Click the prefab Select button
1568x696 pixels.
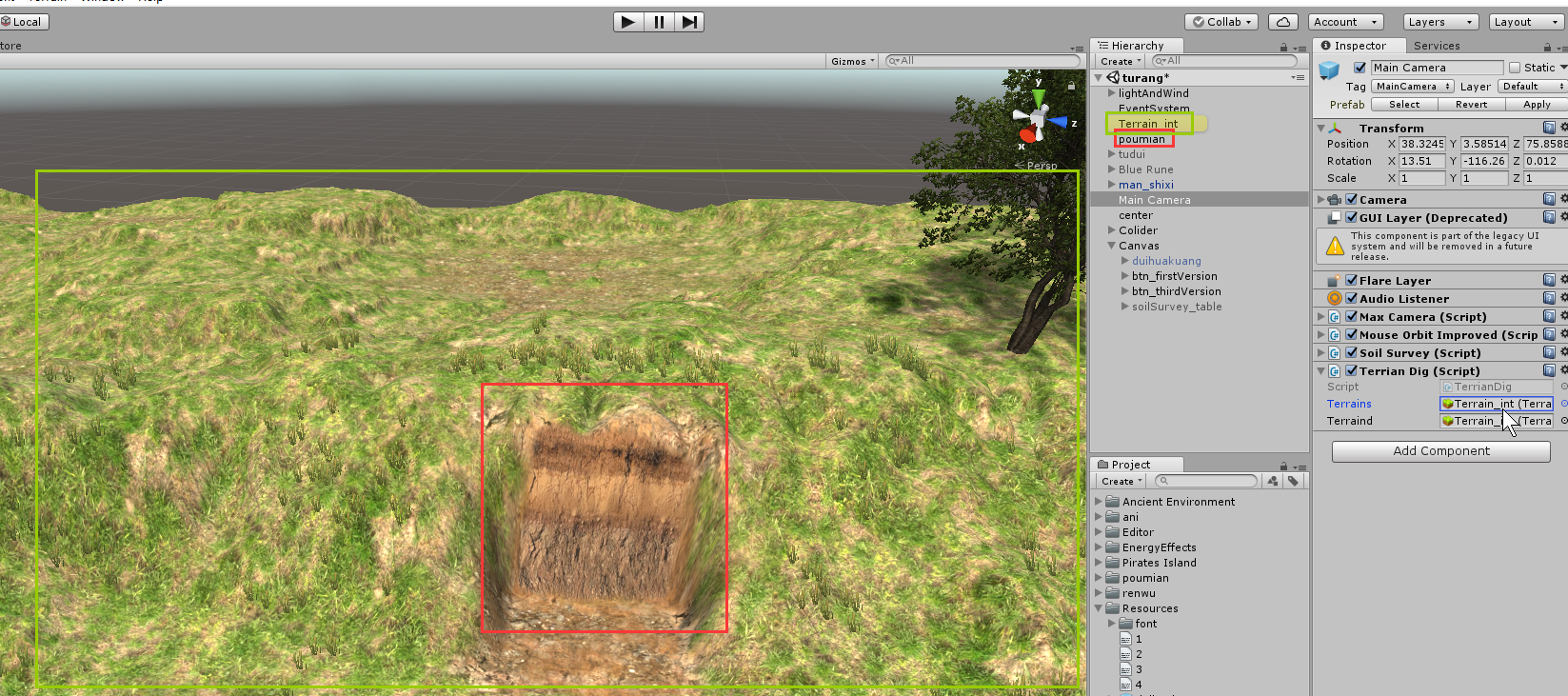pyautogui.click(x=1404, y=105)
